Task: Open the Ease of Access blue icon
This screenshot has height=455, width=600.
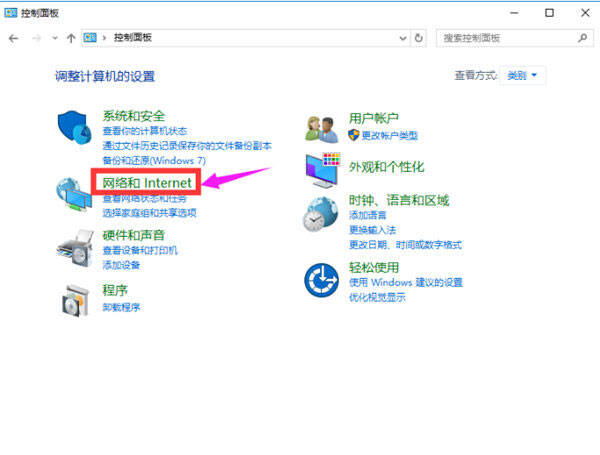Action: point(321,281)
